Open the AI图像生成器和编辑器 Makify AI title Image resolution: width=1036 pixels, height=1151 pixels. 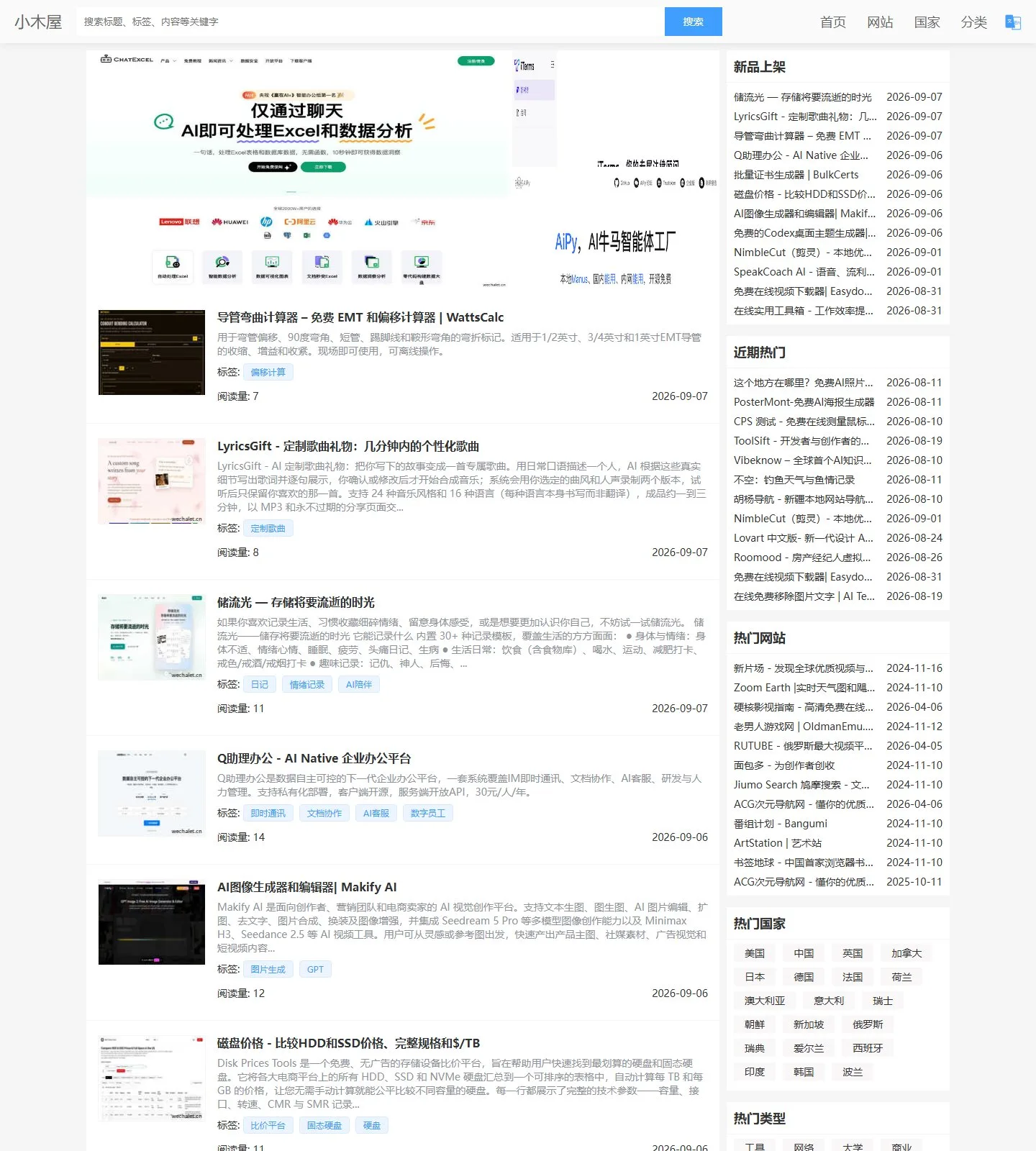[307, 887]
